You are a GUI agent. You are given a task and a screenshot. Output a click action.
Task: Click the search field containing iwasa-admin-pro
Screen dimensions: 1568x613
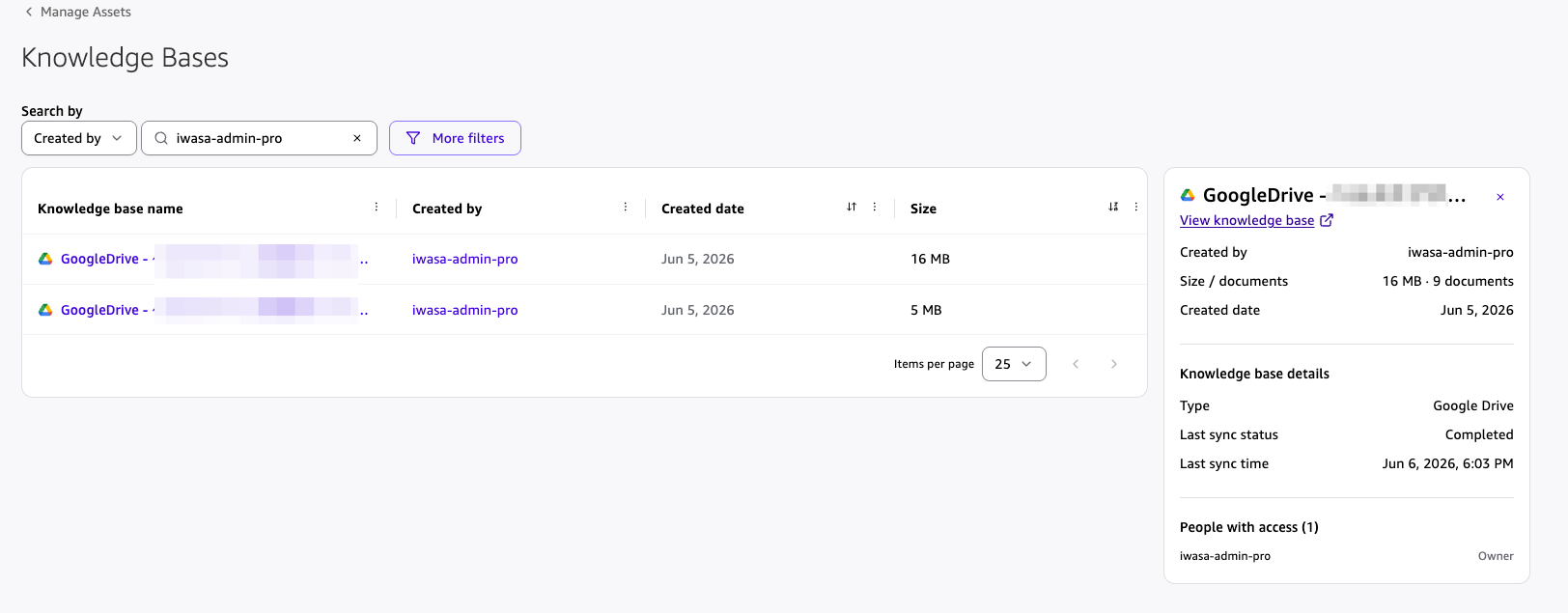(x=259, y=138)
